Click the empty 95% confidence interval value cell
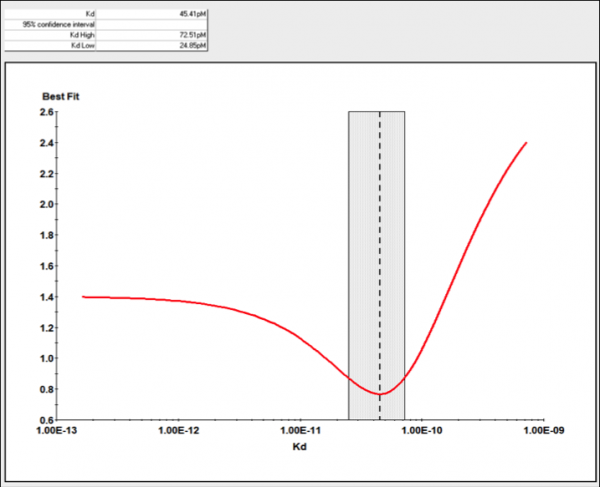 [x=155, y=25]
